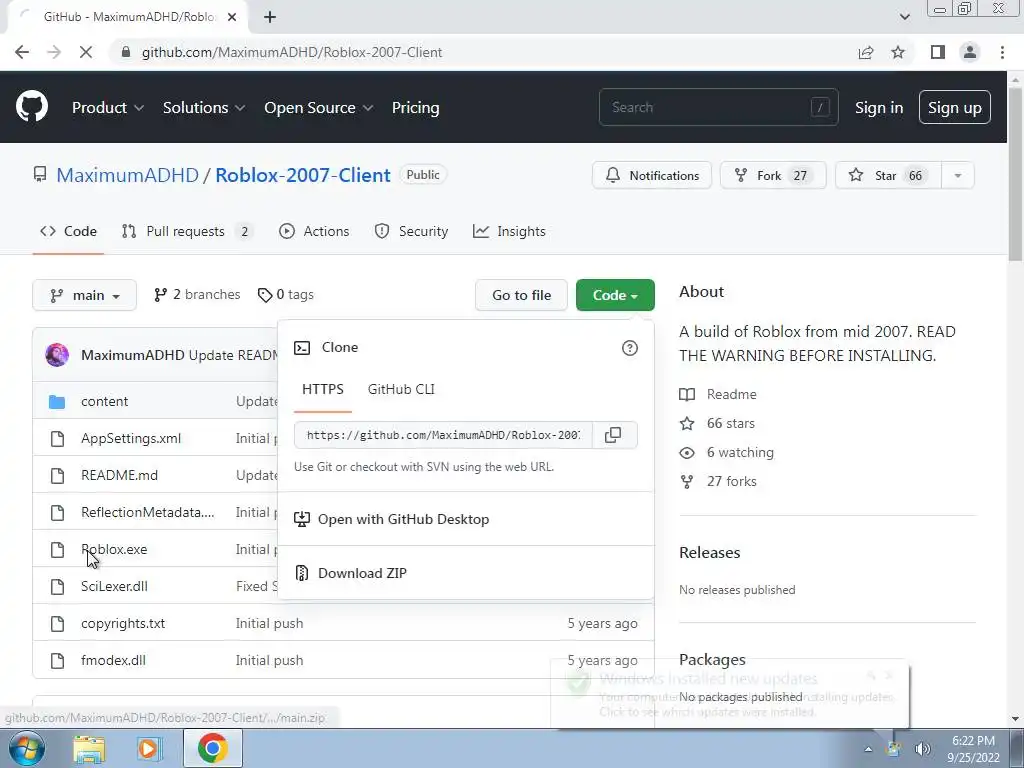Show hidden system tray icons
Image resolution: width=1024 pixels, height=768 pixels.
[x=868, y=749]
